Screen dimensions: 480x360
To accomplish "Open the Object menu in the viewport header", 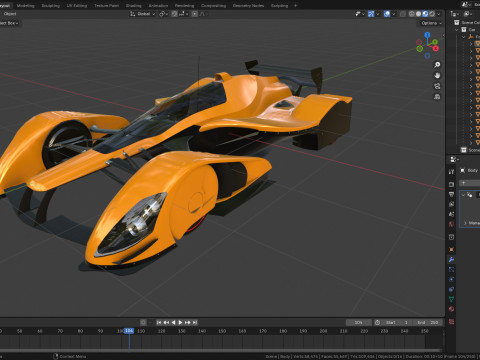I will coord(10,14).
